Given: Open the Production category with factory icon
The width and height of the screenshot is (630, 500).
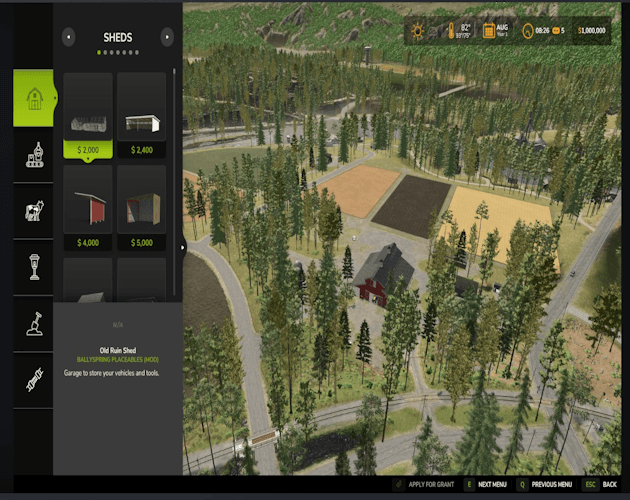Looking at the screenshot, I should [34, 155].
